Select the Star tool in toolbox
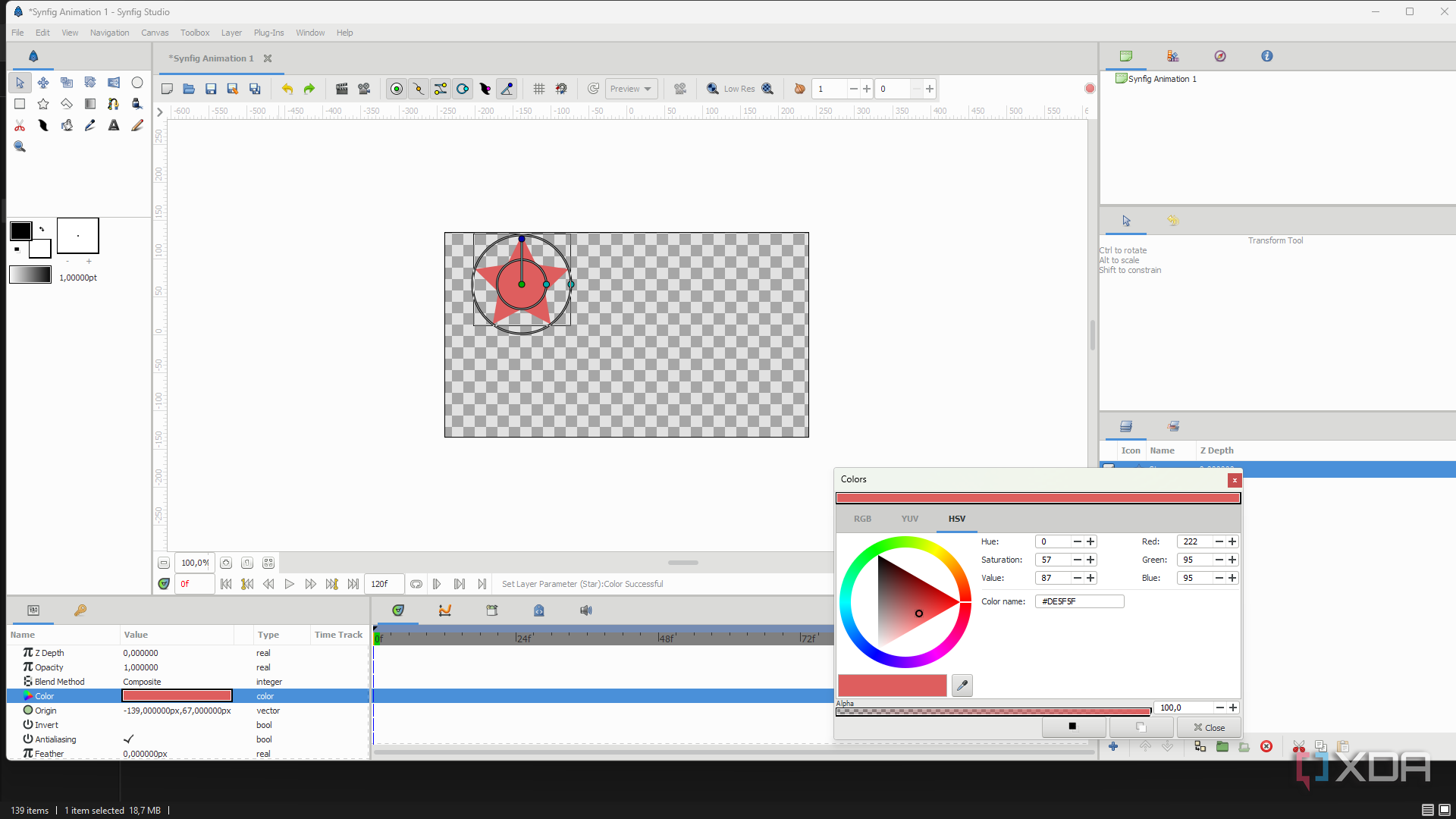The height and width of the screenshot is (819, 1456). coord(43,104)
